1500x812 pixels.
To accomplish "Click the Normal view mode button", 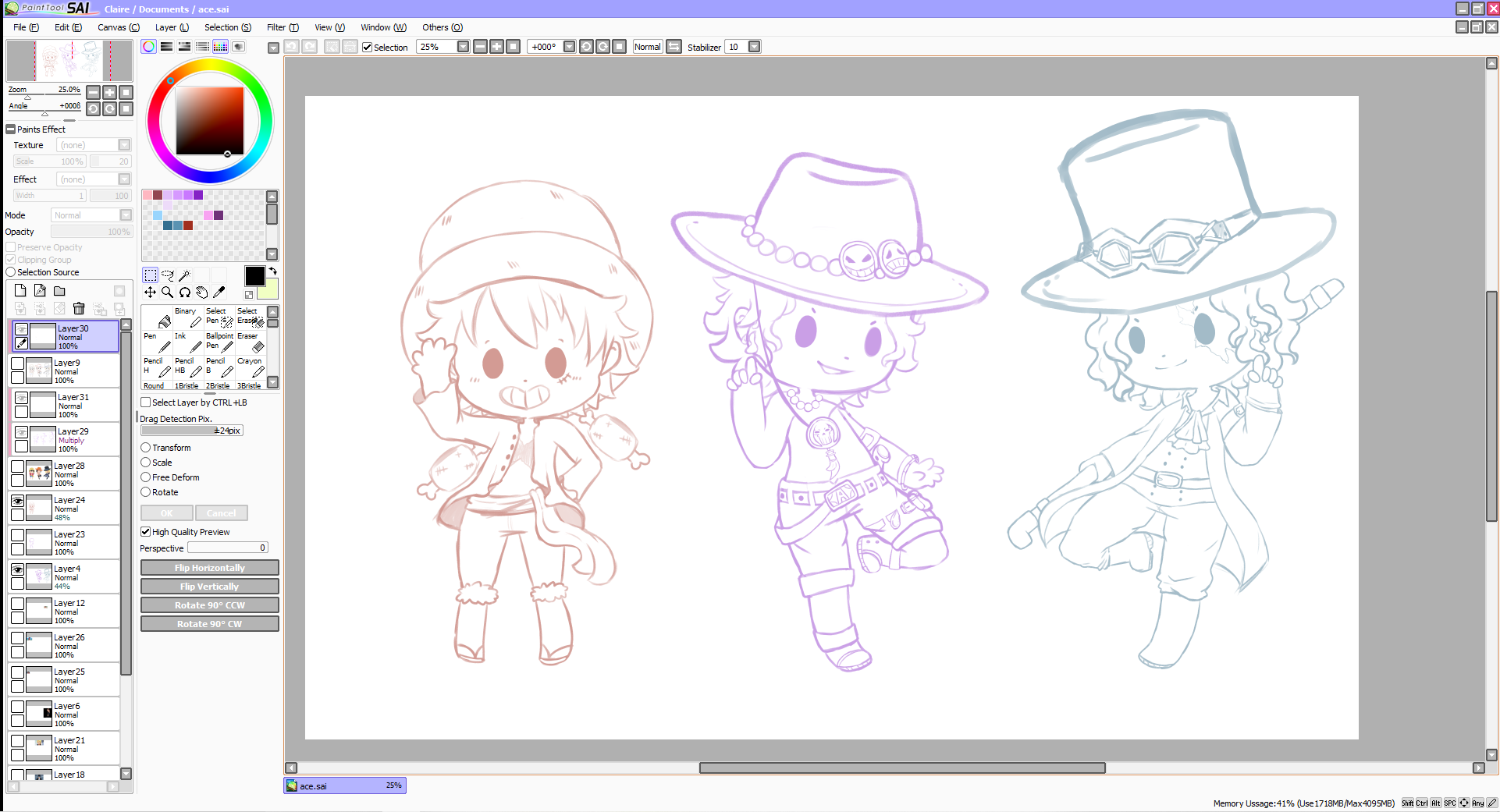I will pyautogui.click(x=647, y=47).
